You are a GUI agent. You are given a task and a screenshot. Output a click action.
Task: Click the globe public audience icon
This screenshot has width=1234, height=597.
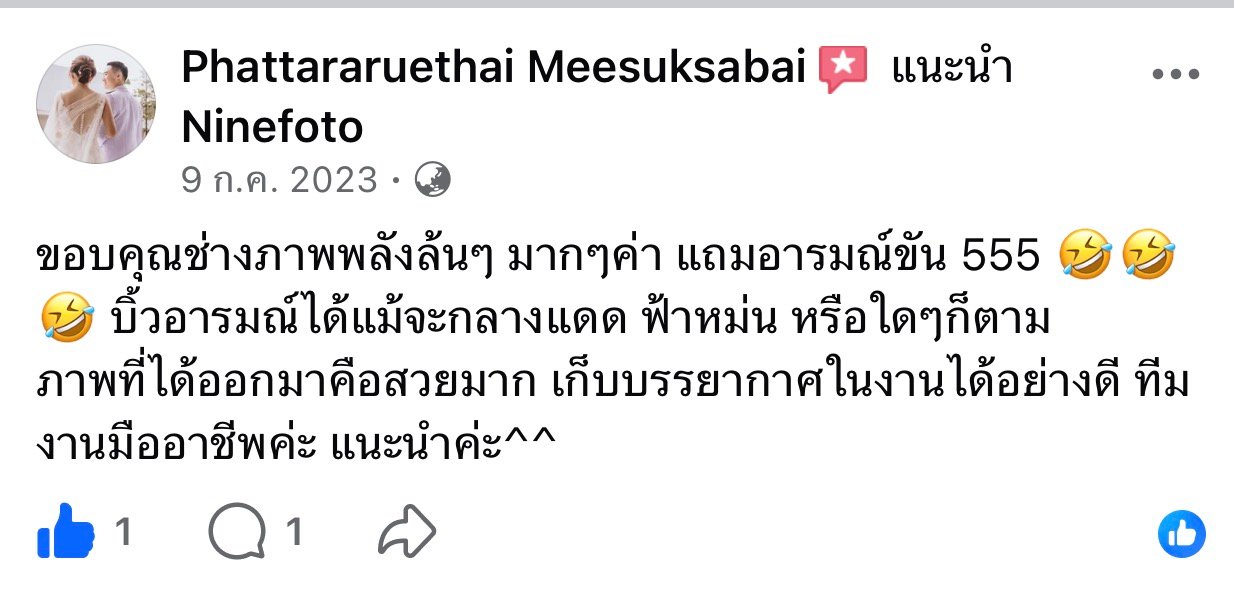click(x=432, y=180)
